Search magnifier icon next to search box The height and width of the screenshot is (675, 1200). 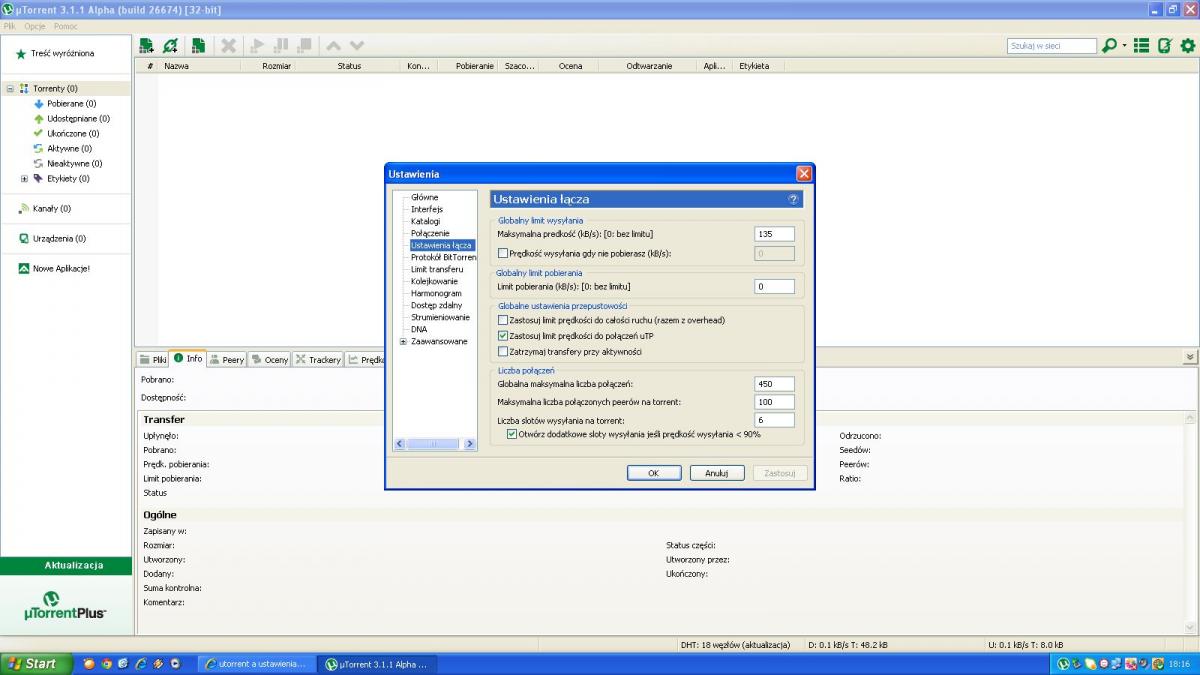click(x=1108, y=46)
